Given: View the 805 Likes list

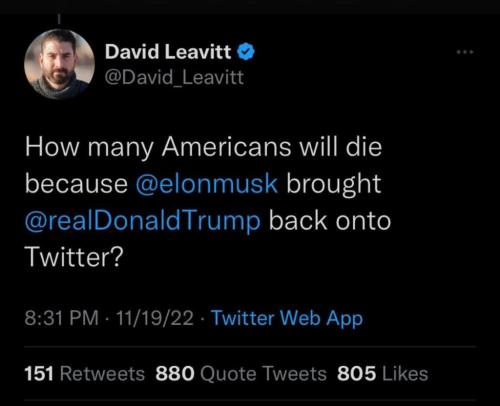Looking at the screenshot, I should (x=383, y=373).
